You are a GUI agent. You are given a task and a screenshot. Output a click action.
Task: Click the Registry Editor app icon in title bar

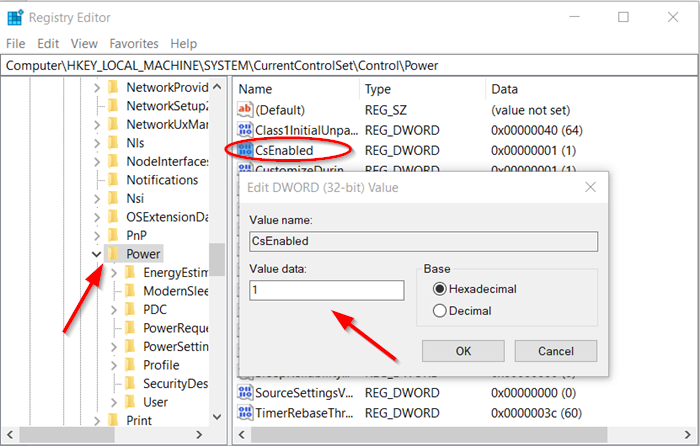pyautogui.click(x=15, y=17)
